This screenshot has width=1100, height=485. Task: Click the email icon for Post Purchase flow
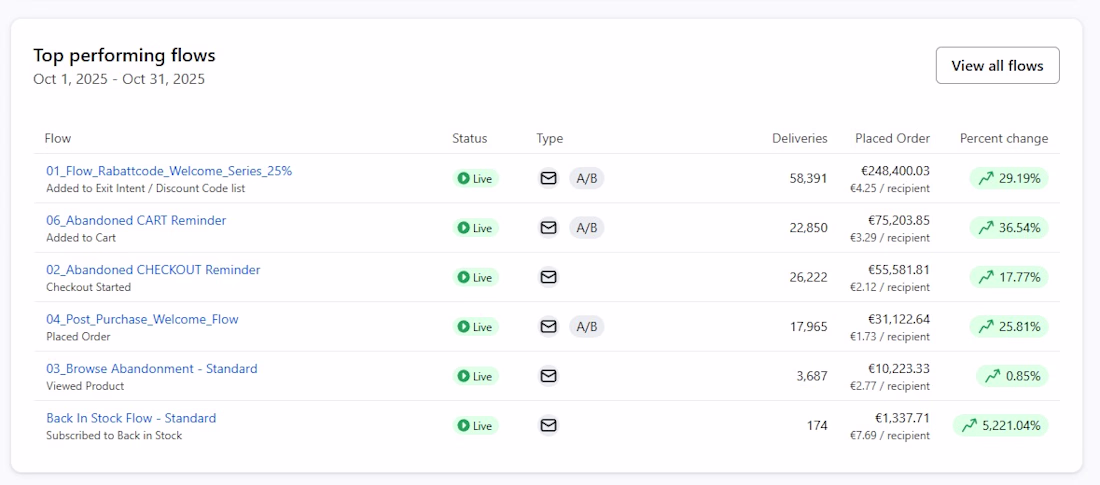coord(548,326)
